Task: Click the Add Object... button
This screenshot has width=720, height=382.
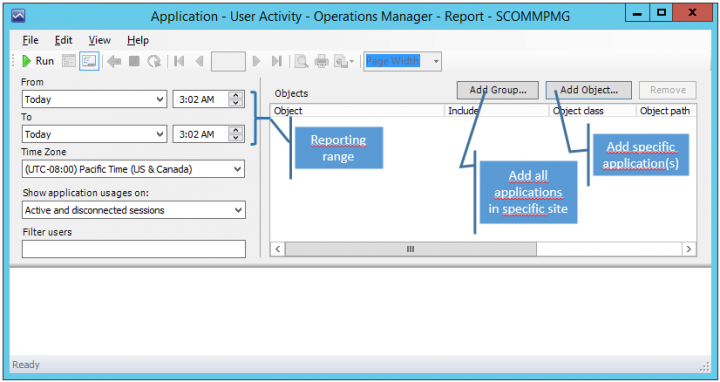Action: point(589,90)
